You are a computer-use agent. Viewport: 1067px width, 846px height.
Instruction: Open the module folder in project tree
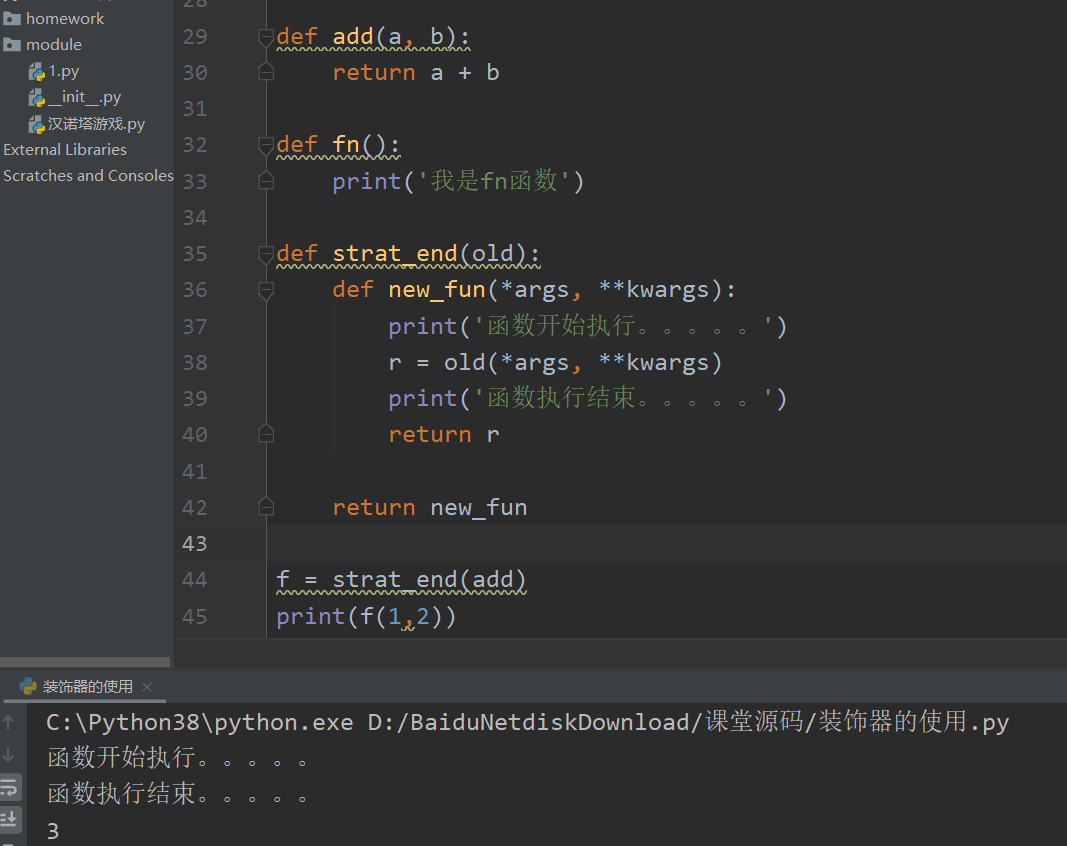click(x=54, y=44)
